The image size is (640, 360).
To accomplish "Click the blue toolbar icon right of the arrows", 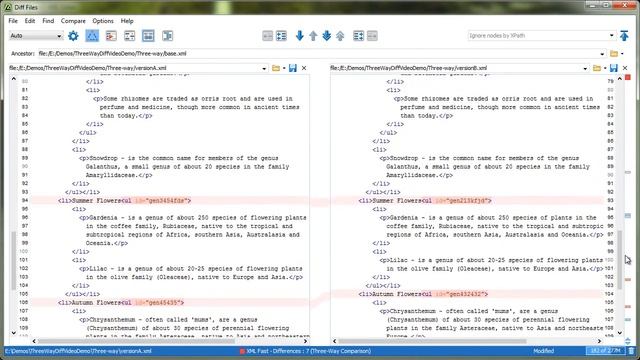I will point(358,36).
